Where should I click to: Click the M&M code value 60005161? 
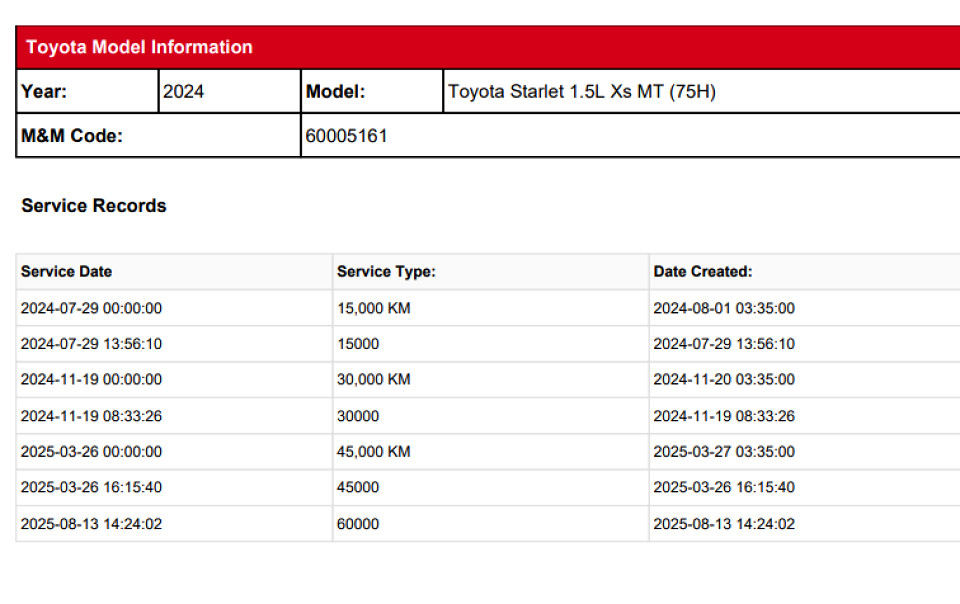pos(346,136)
